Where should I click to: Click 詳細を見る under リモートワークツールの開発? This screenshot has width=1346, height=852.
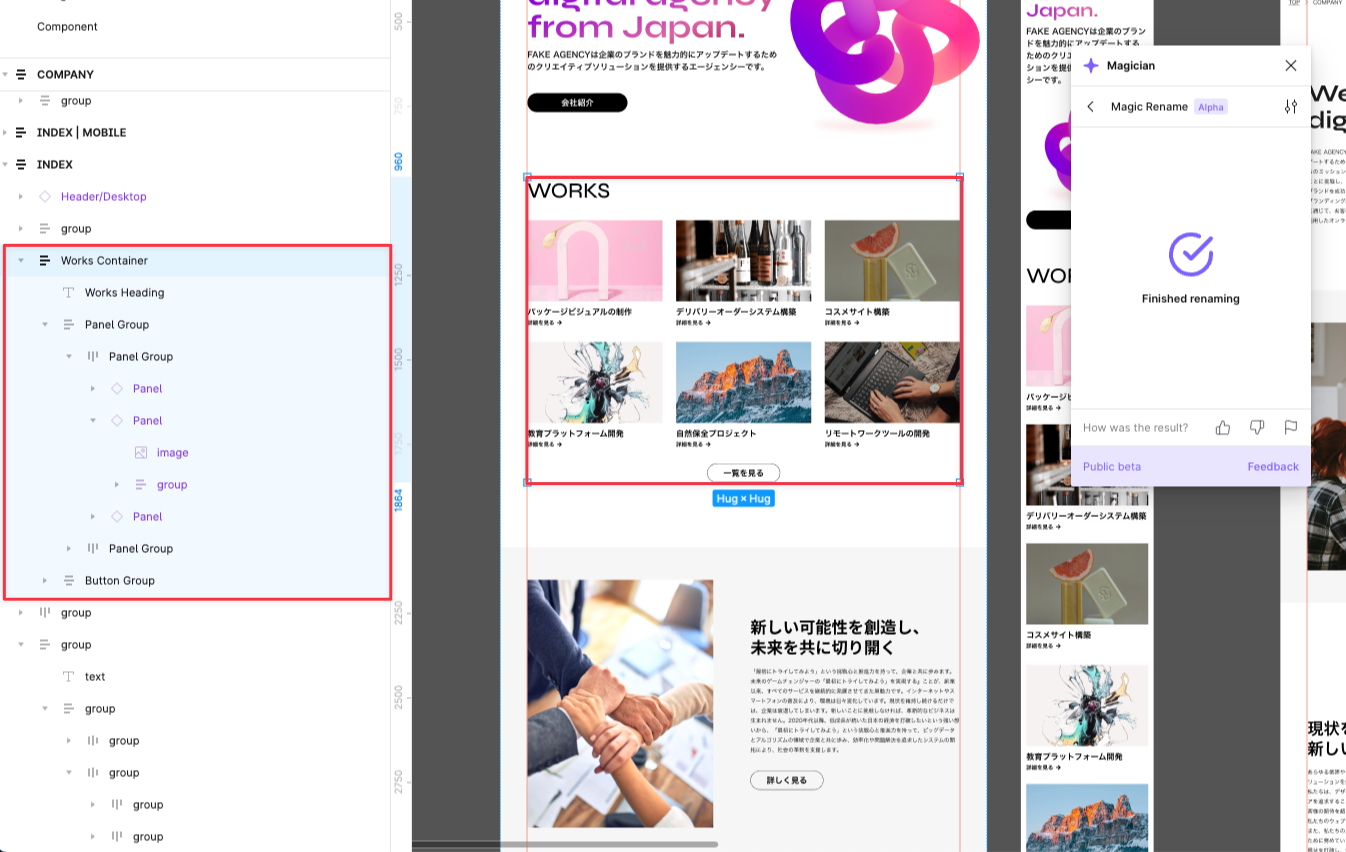pos(842,445)
